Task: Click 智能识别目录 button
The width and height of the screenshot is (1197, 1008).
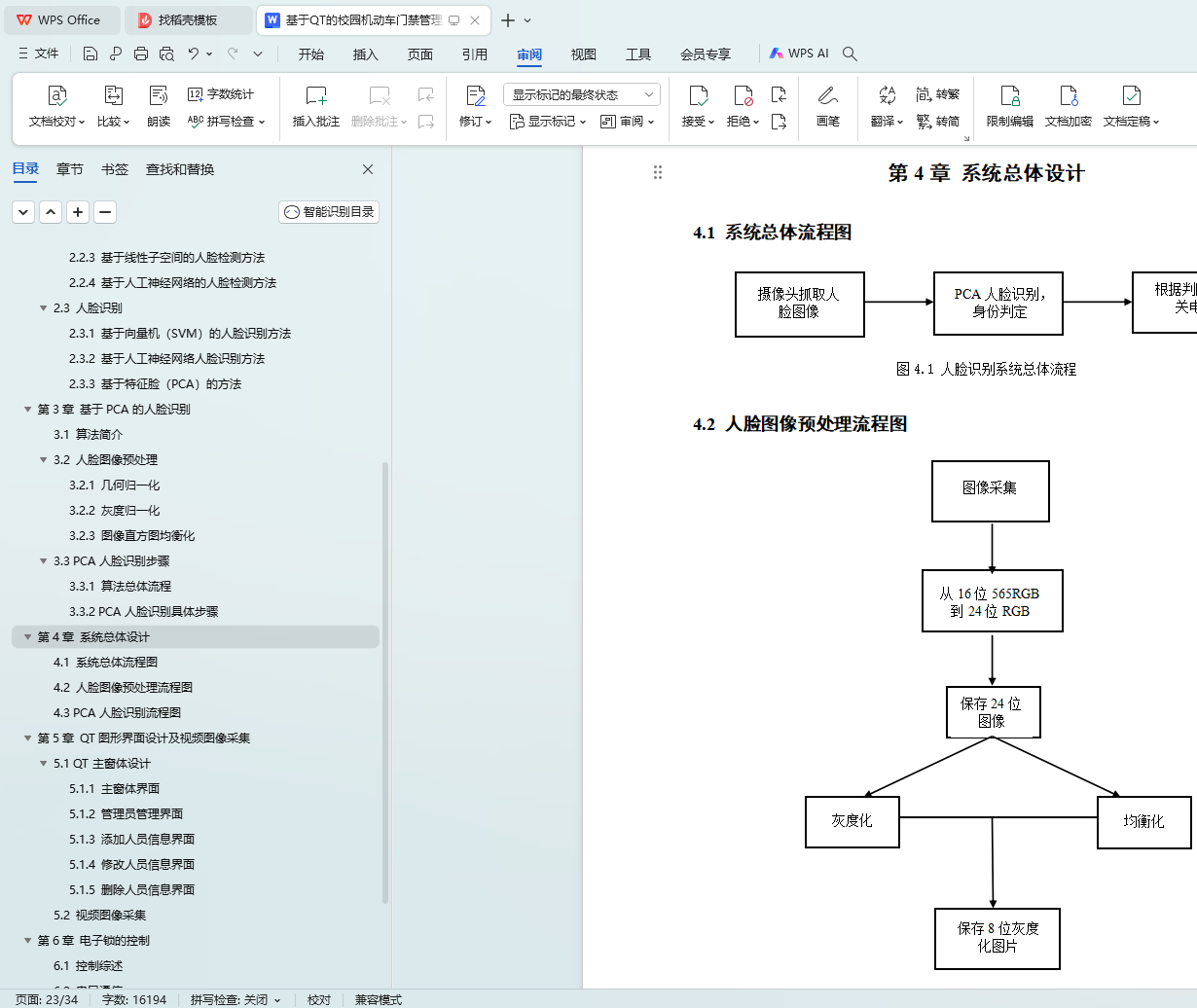Action: coord(329,211)
